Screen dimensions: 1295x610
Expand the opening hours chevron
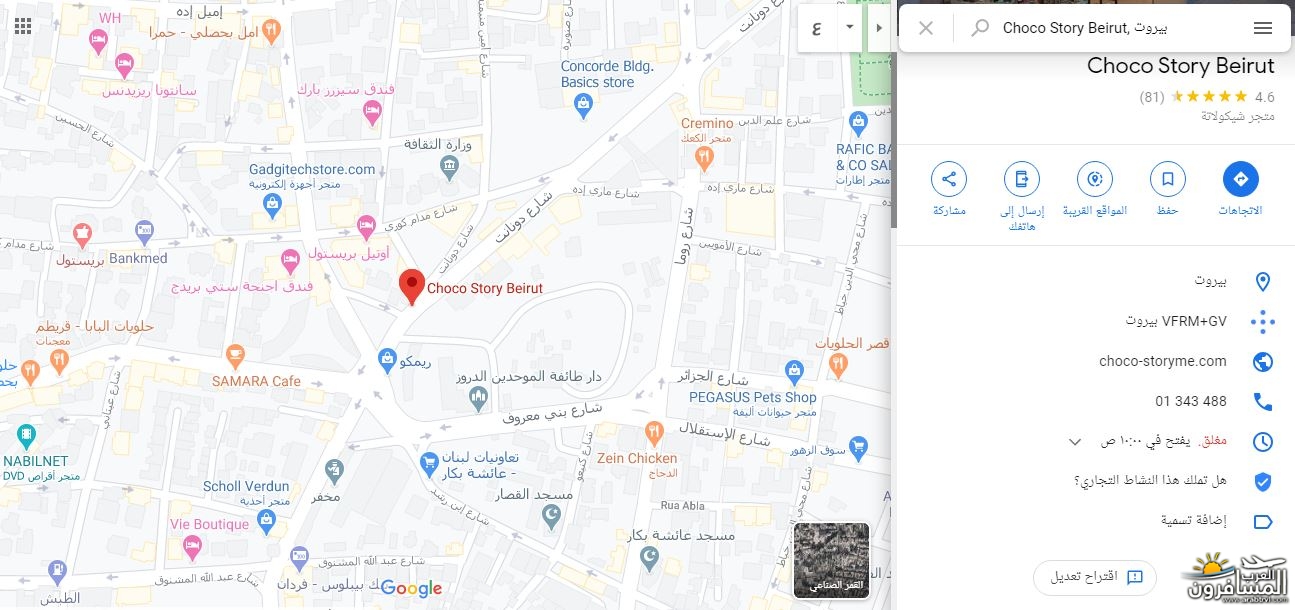[x=1075, y=441]
